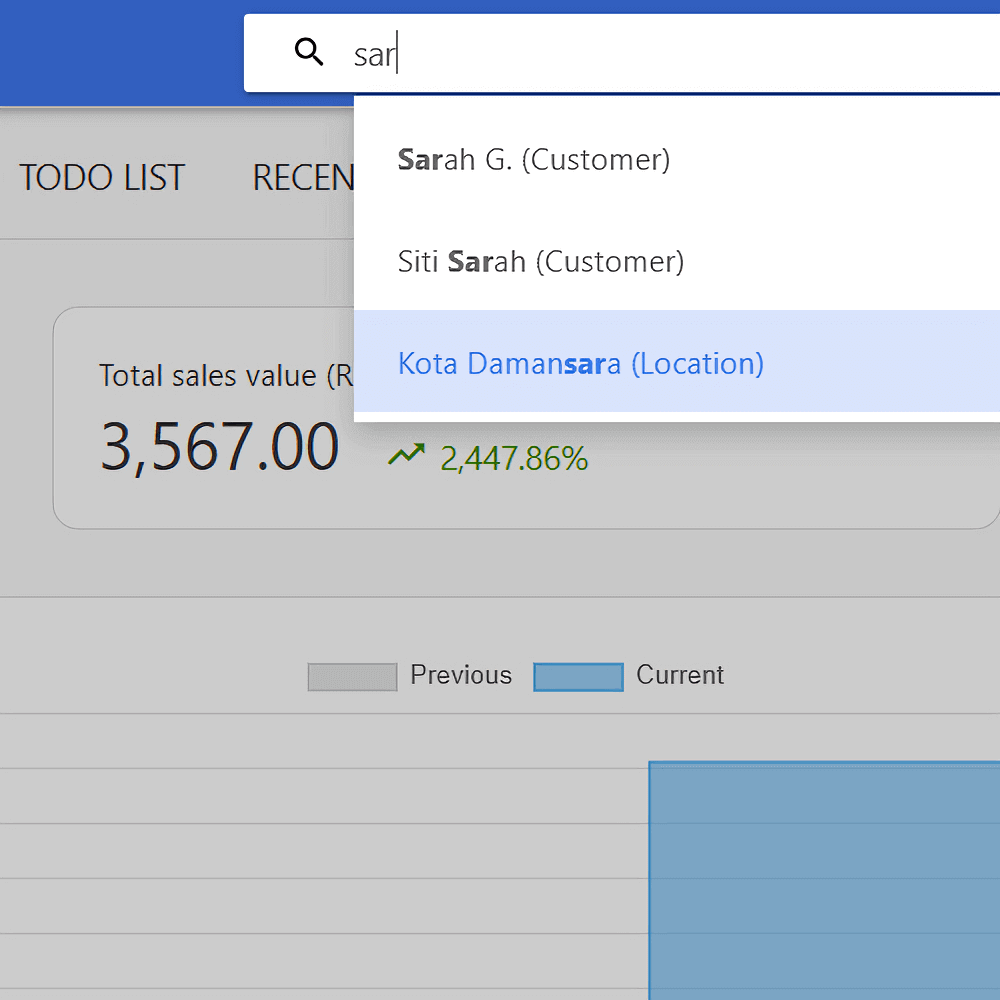Viewport: 1000px width, 1000px height.
Task: Toggle the Previous series legend label
Action: pyautogui.click(x=461, y=676)
